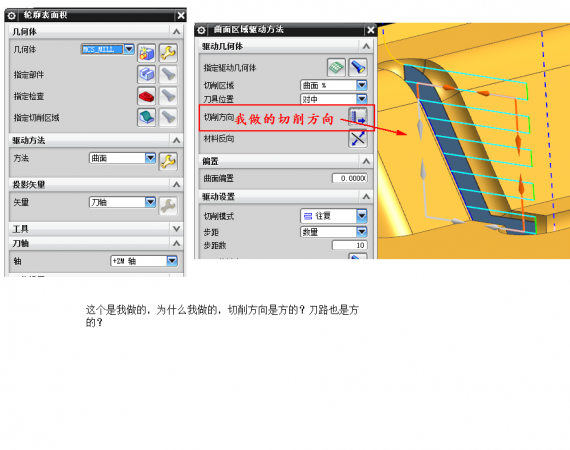Collapse the 投影矢量 (projection vector) section
This screenshot has width=570, height=450.
tap(176, 185)
